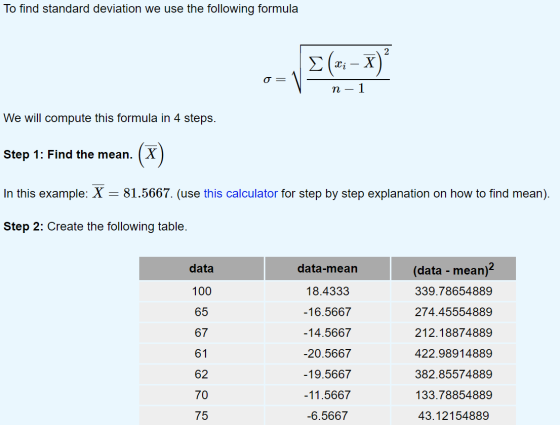
Task: Click data cell showing 65
Action: 201,312
